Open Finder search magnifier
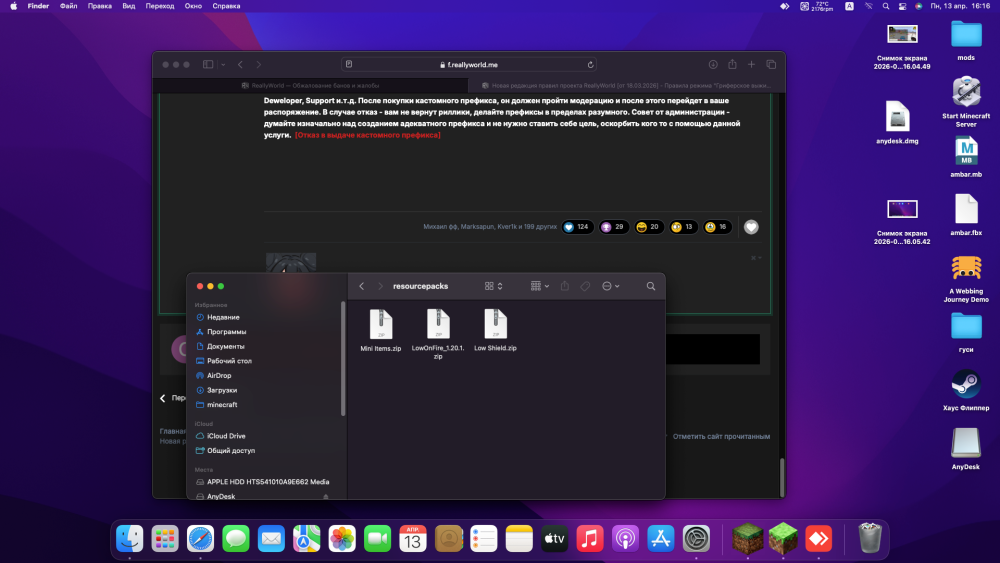The width and height of the screenshot is (1000, 563). point(651,286)
